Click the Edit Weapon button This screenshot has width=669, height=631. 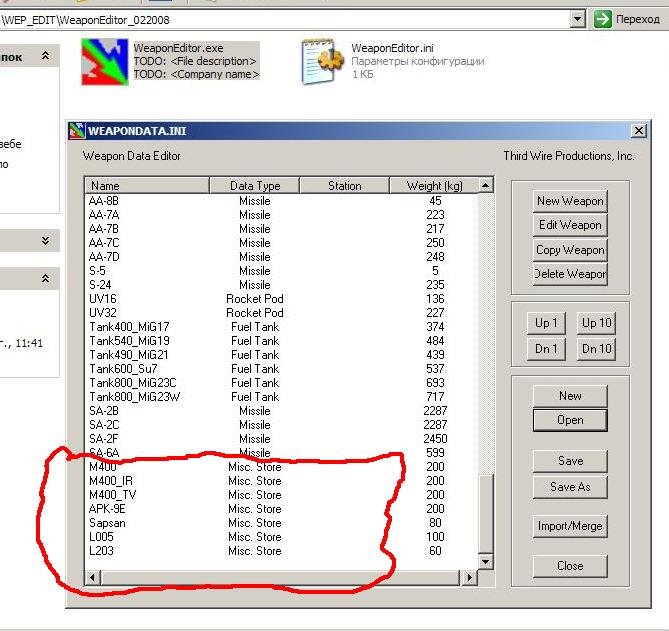point(570,225)
